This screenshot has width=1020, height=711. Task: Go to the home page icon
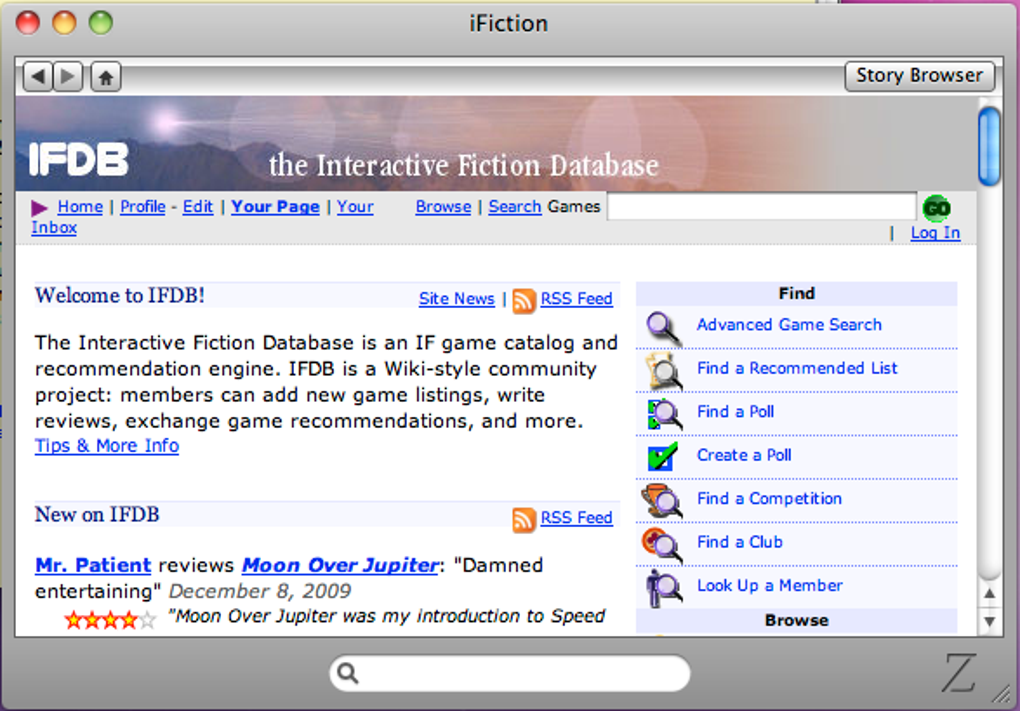(x=105, y=76)
